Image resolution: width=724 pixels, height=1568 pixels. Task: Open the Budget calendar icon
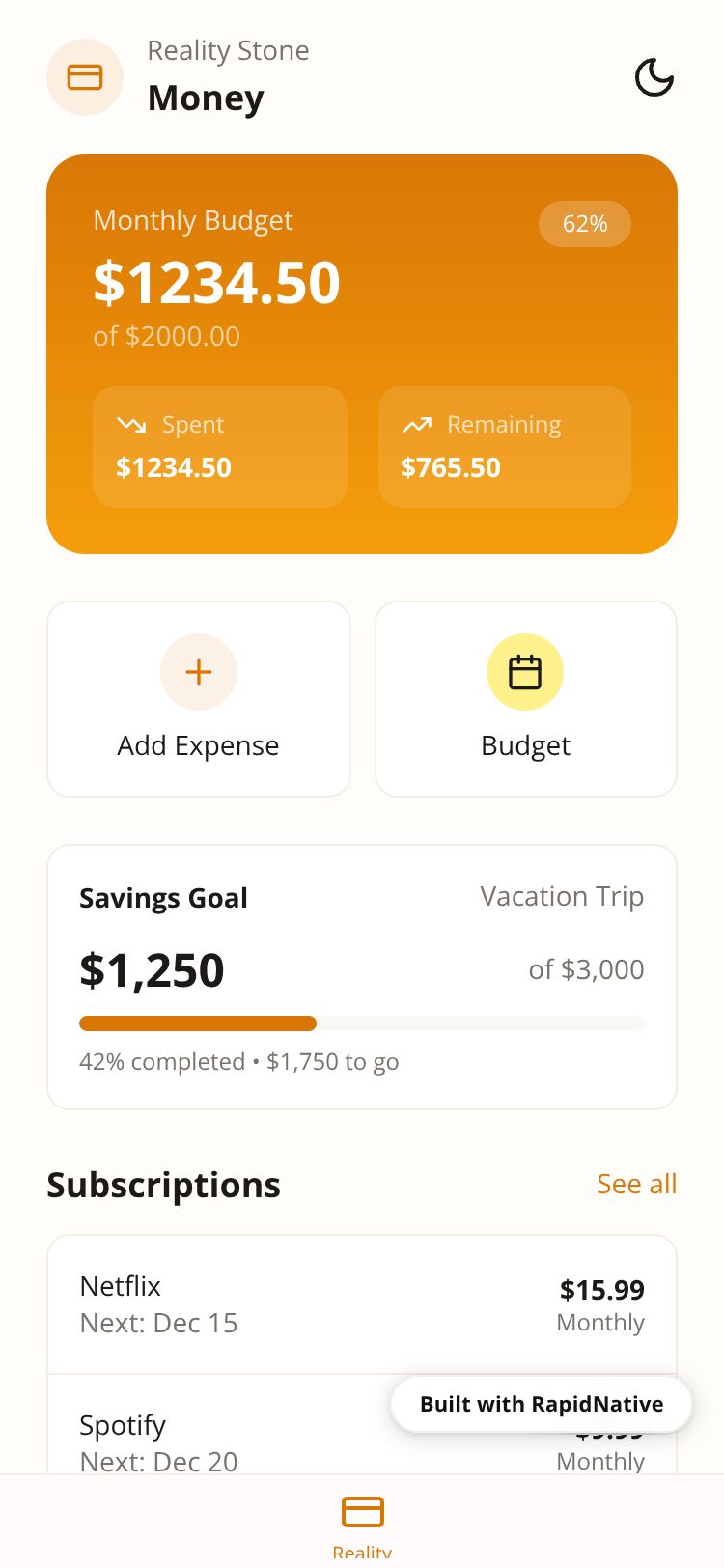point(525,672)
